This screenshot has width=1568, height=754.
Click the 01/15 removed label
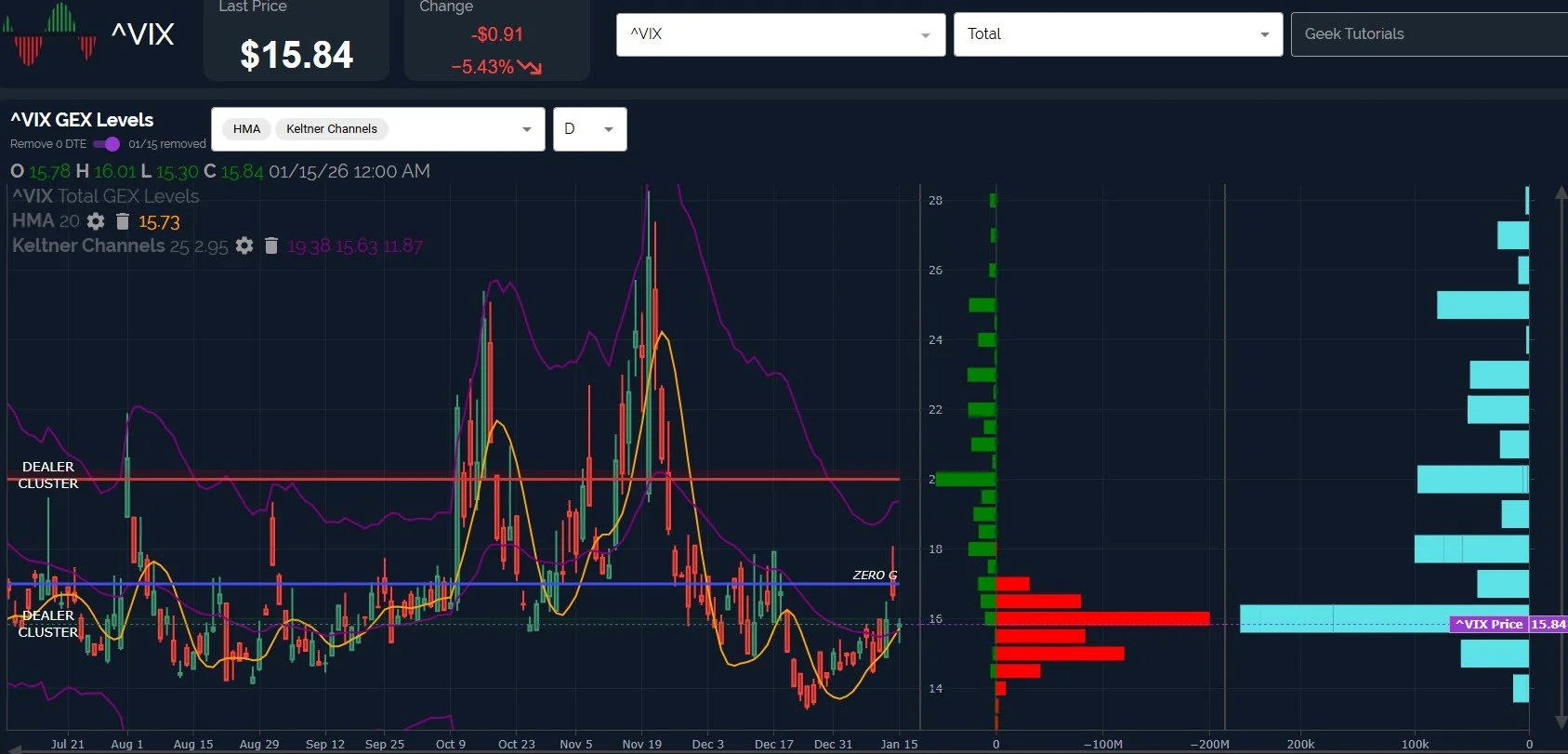coord(167,144)
